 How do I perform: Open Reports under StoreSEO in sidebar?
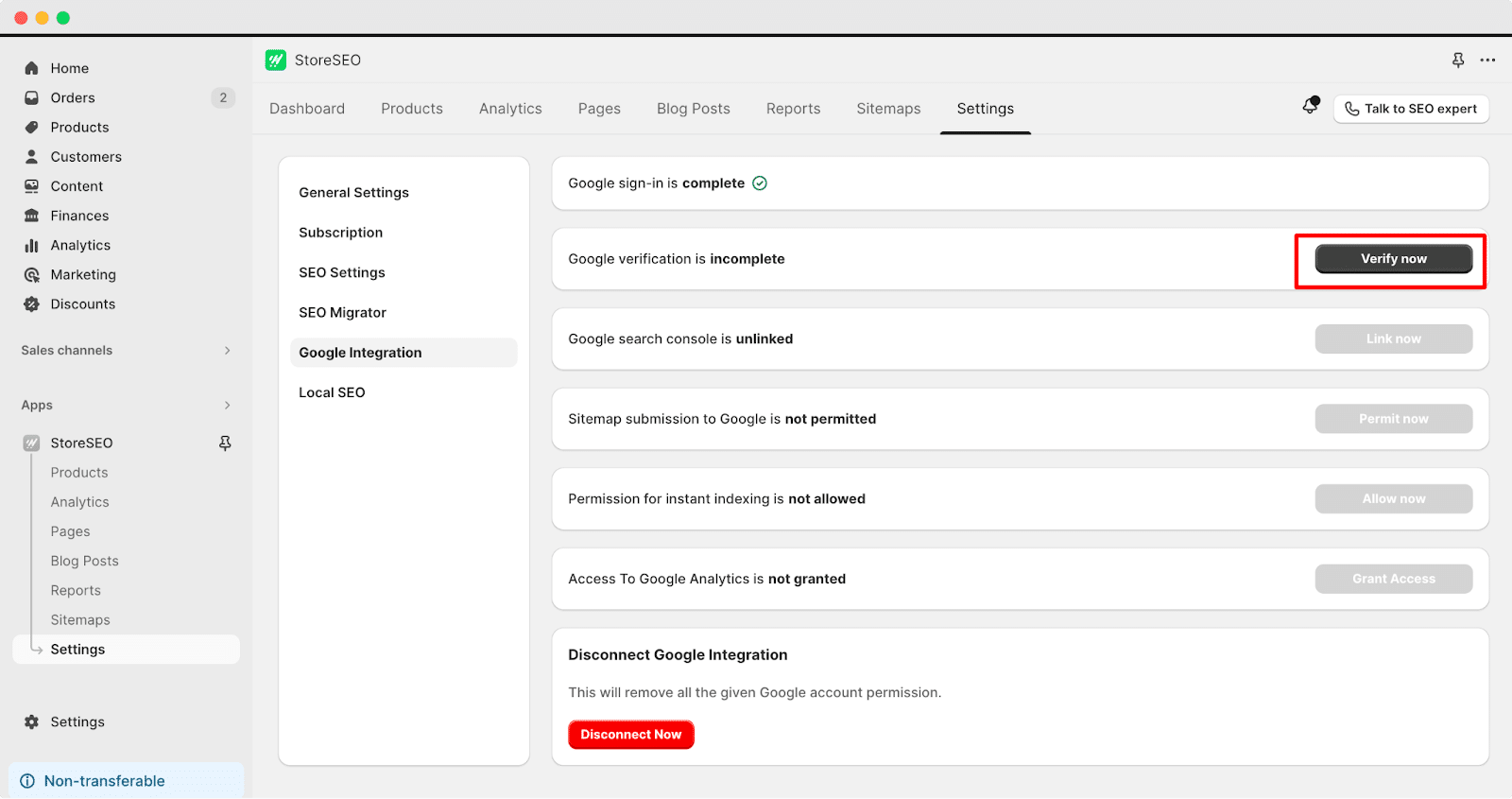[x=76, y=590]
